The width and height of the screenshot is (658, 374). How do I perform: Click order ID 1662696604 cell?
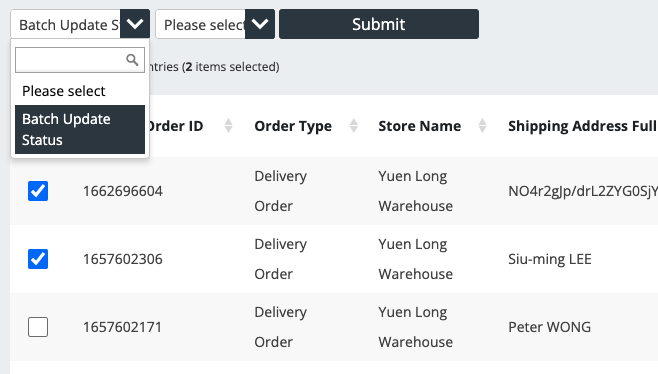[x=123, y=191]
